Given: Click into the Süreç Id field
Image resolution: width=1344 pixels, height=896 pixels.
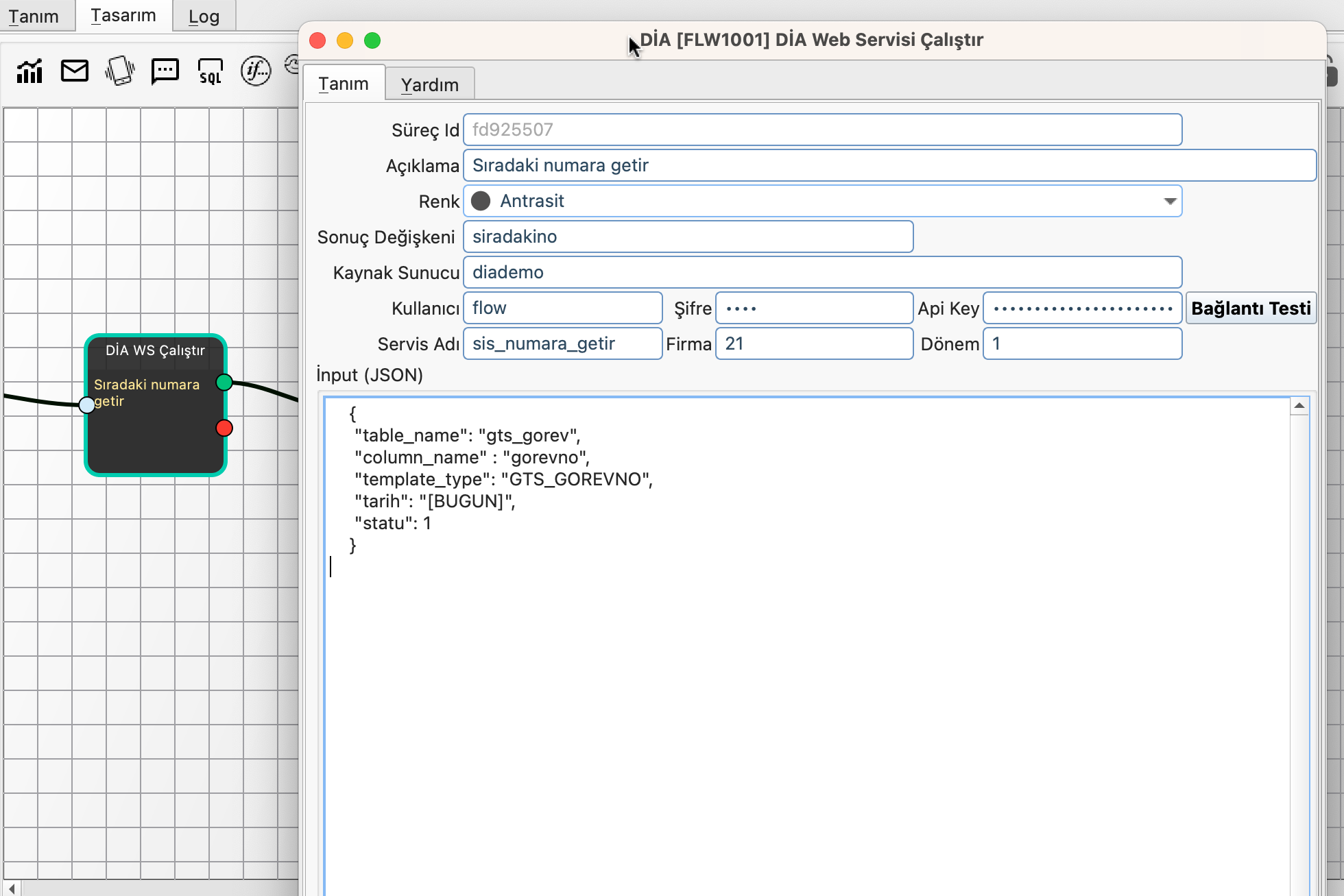Looking at the screenshot, I should pyautogui.click(x=822, y=130).
